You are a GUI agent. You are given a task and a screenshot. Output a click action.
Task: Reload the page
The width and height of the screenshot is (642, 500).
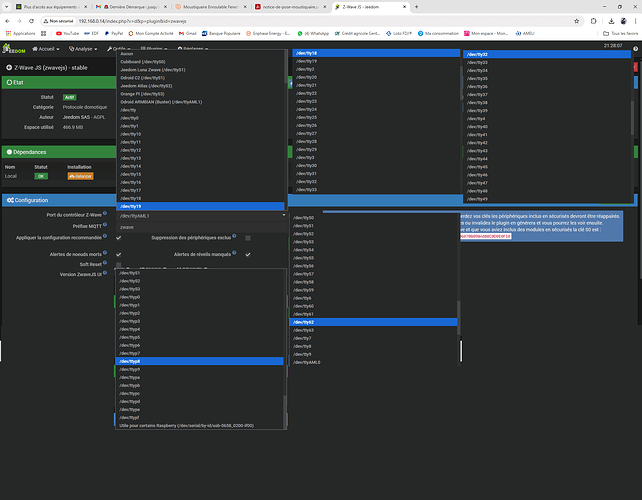[x=32, y=21]
